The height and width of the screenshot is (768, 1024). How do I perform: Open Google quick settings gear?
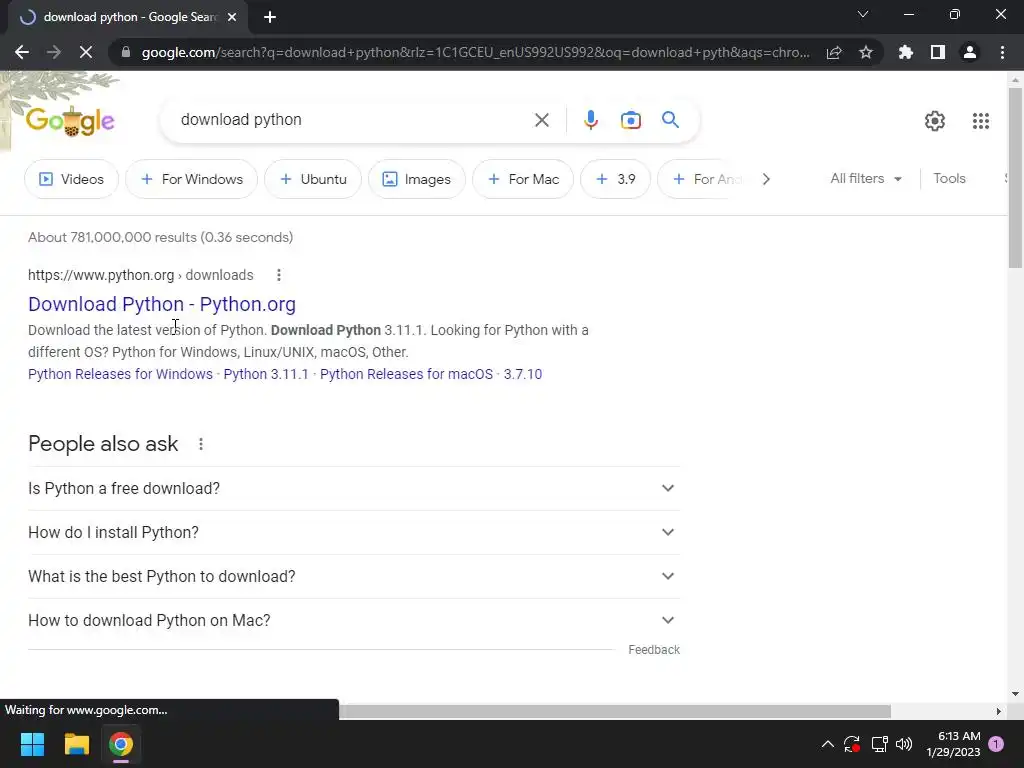click(935, 121)
